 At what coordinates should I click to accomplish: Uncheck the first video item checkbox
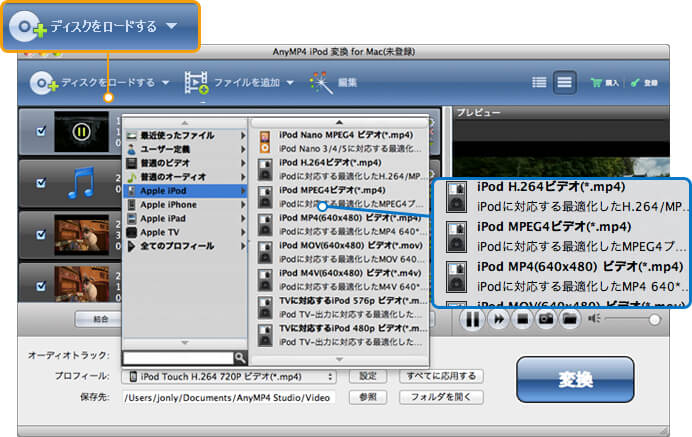click(41, 131)
